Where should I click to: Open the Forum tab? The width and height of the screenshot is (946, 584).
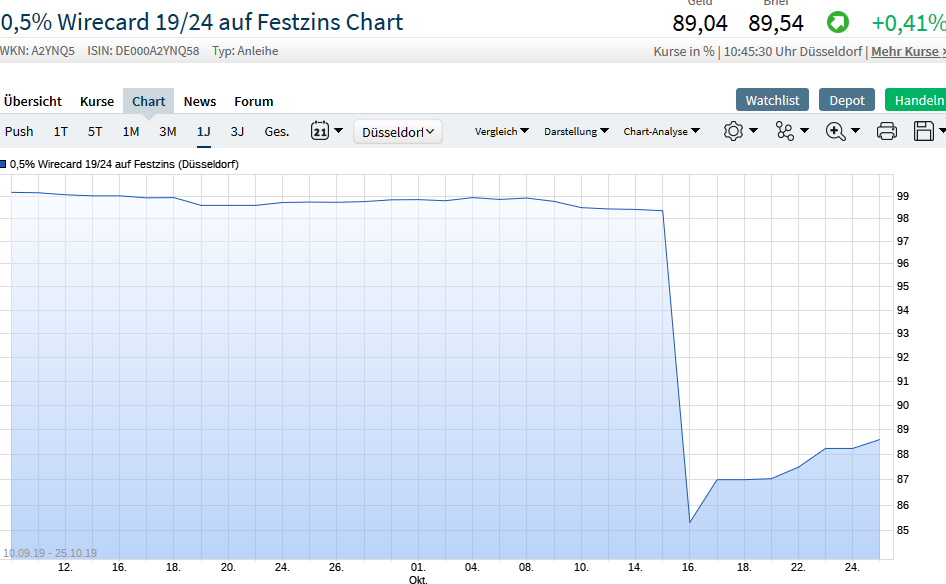[253, 101]
